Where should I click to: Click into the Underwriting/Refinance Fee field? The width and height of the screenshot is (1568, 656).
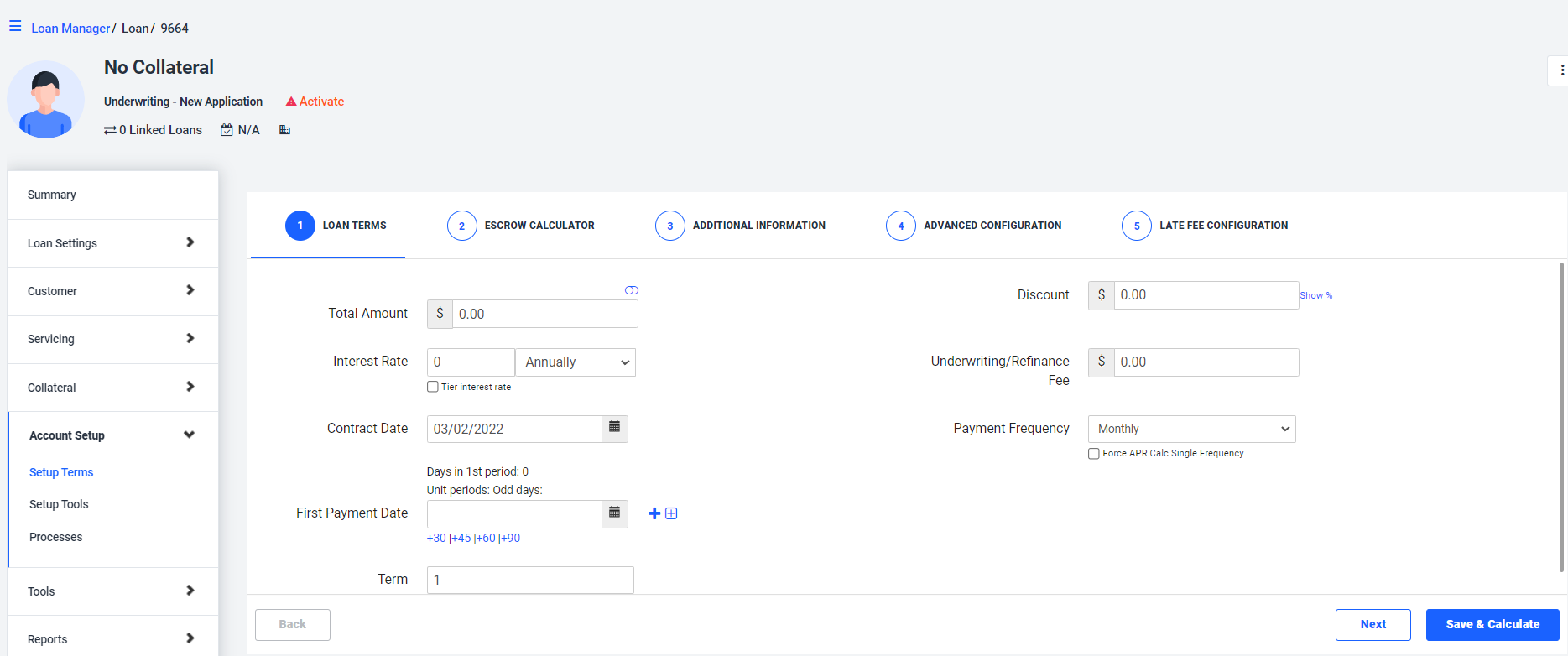coord(1206,362)
